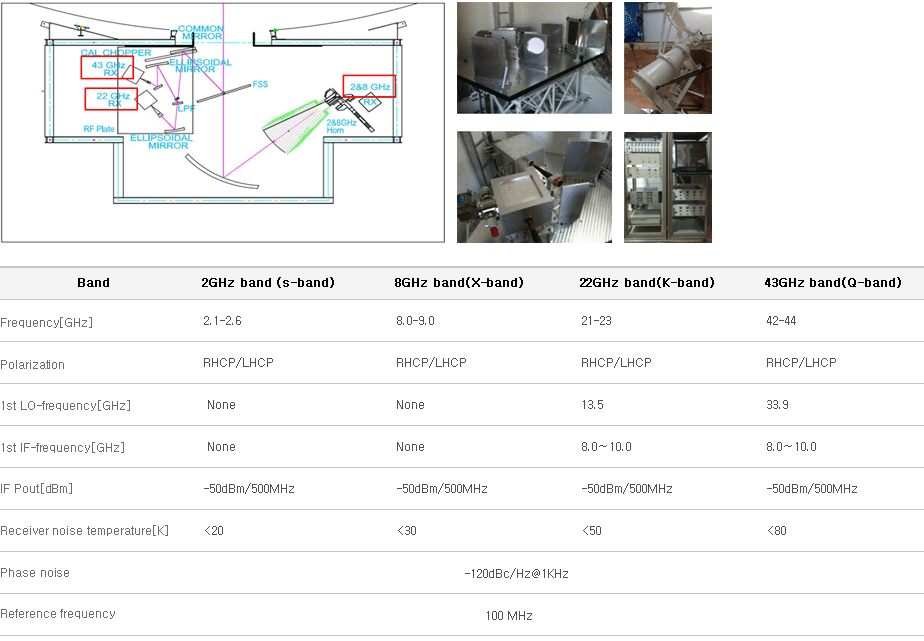Open the white feed horn photo
This screenshot has height=641, width=924.
pyautogui.click(x=667, y=58)
